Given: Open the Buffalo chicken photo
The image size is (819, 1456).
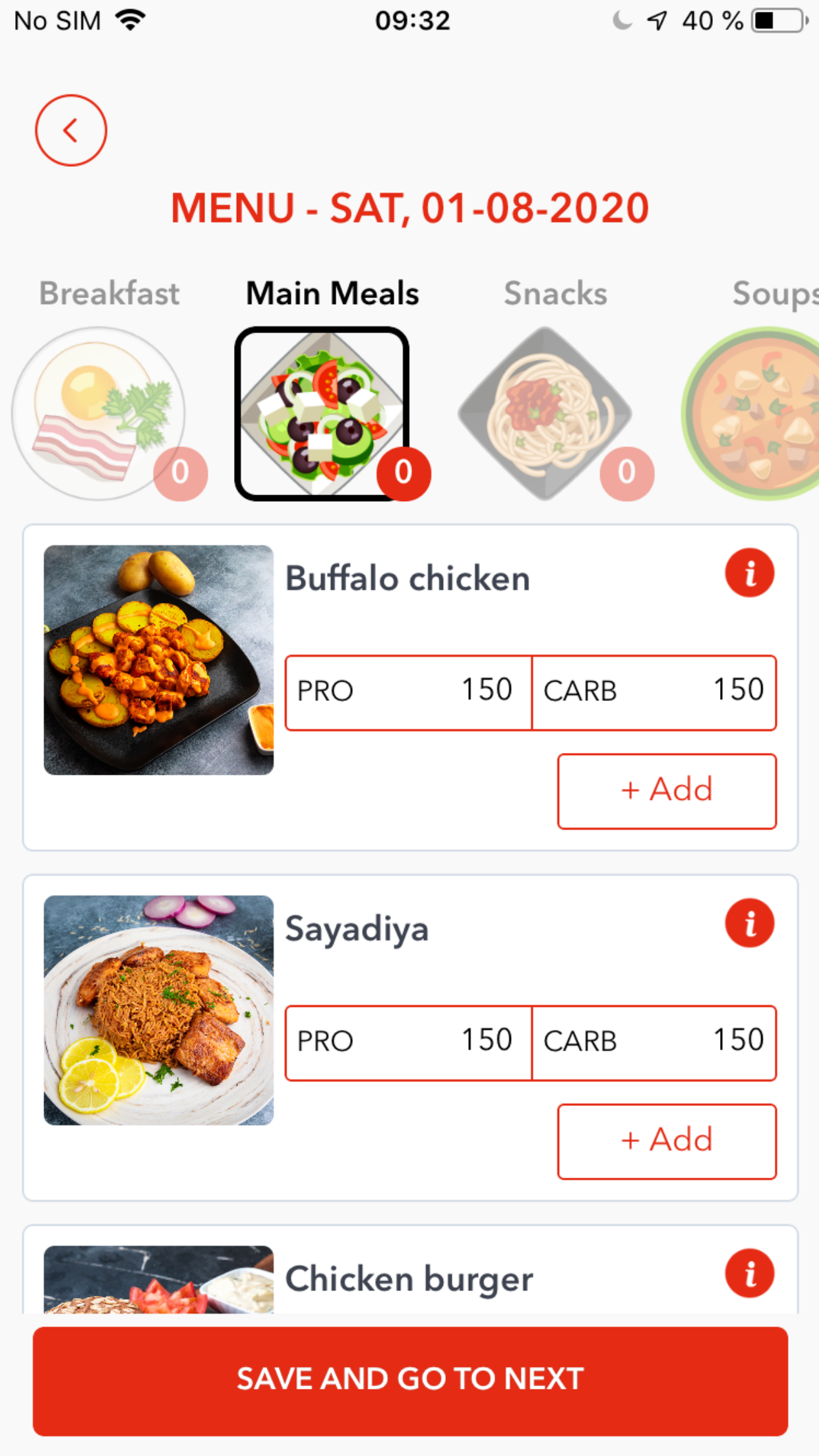Looking at the screenshot, I should click(159, 659).
